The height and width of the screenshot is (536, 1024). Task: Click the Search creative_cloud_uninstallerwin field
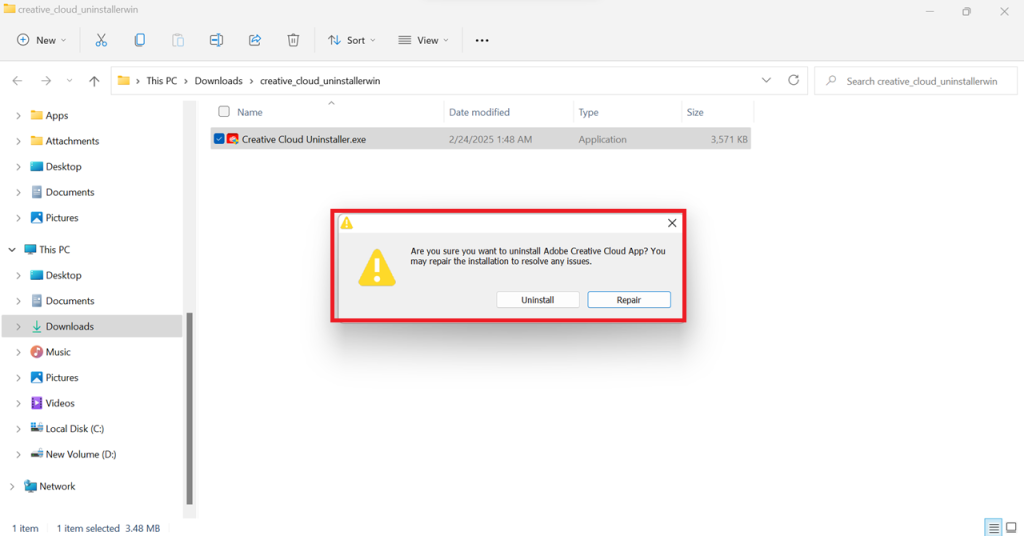916,81
